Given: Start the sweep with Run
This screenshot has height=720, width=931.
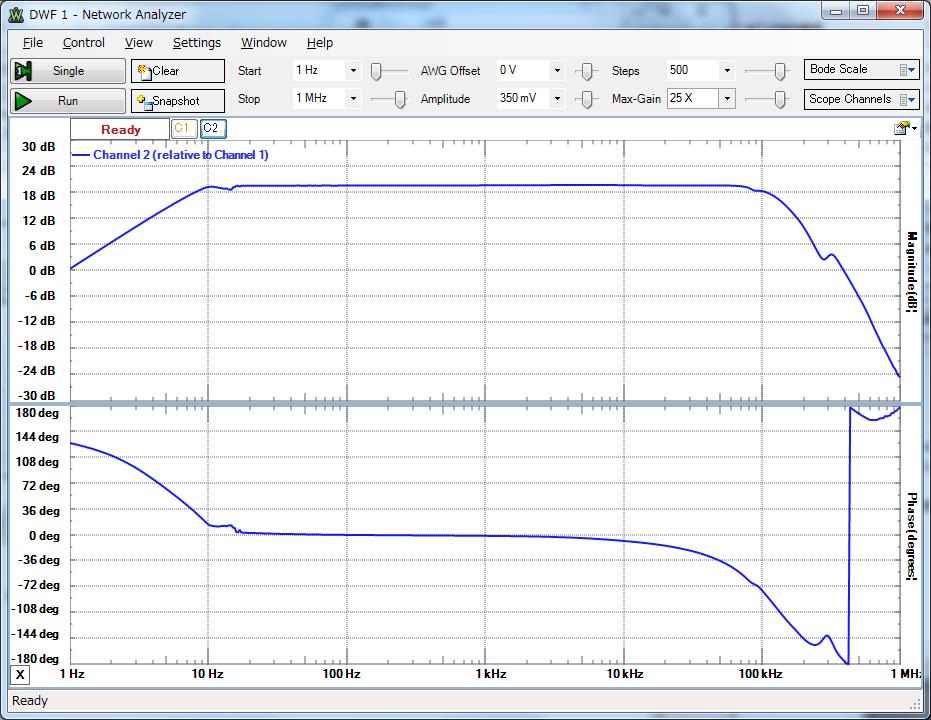Looking at the screenshot, I should pyautogui.click(x=67, y=101).
